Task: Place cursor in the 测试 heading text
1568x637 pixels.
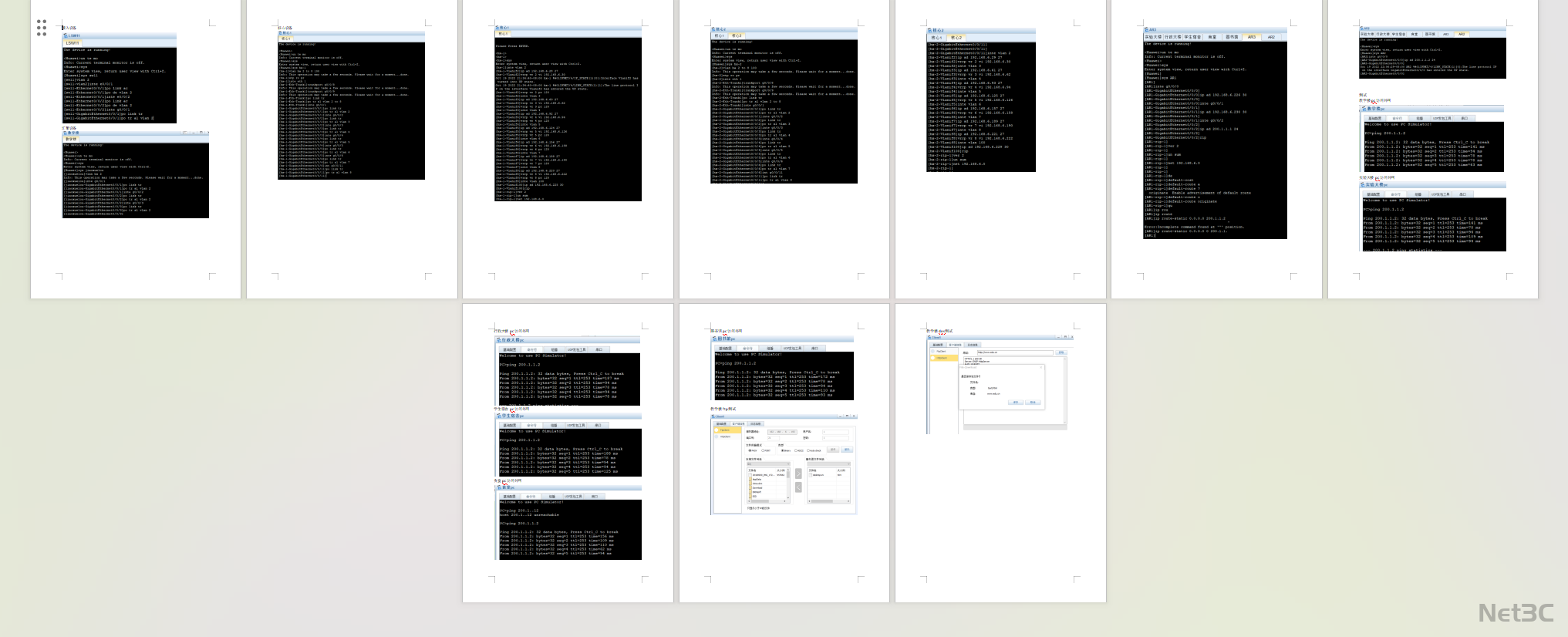Action: click(1363, 95)
